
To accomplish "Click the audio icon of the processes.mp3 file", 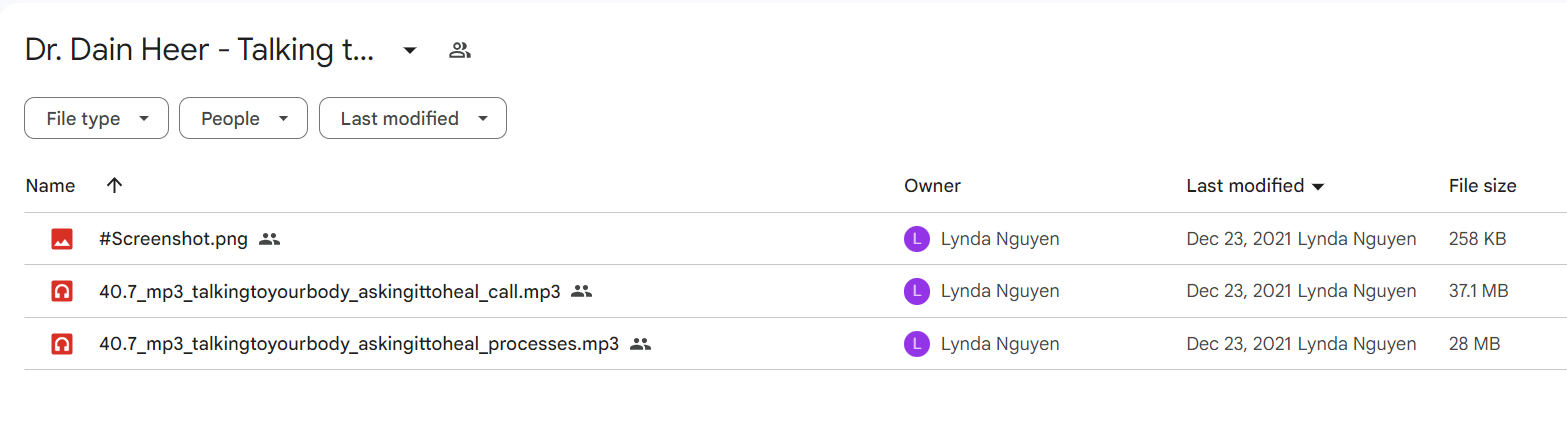I will coord(62,344).
